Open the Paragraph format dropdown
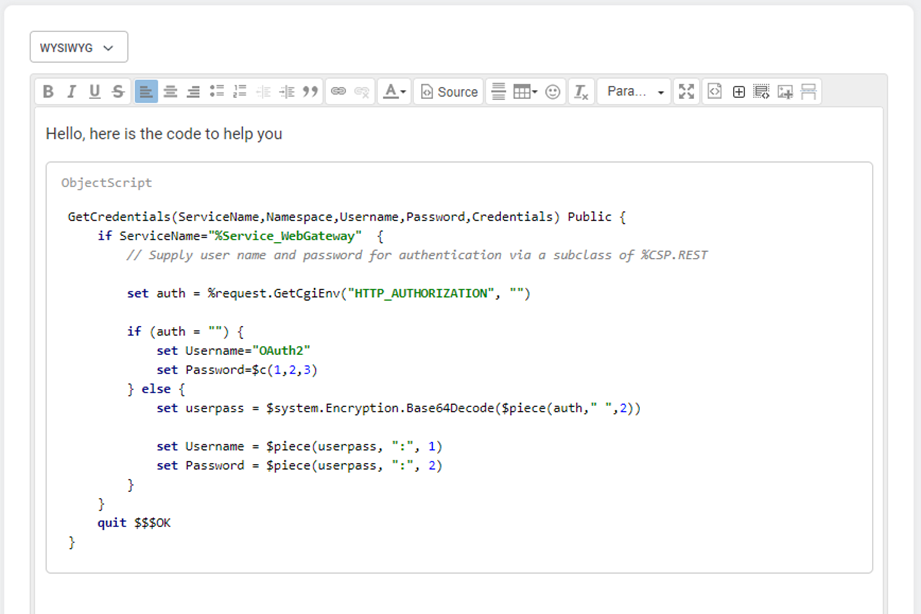The height and width of the screenshot is (614, 921). click(635, 92)
